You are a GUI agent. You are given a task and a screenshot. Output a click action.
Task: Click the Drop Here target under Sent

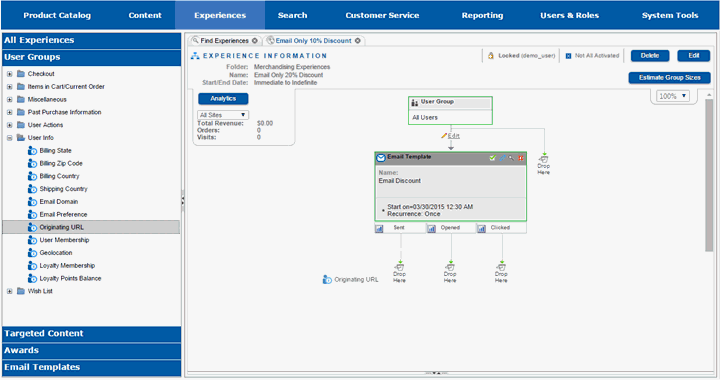point(399,272)
